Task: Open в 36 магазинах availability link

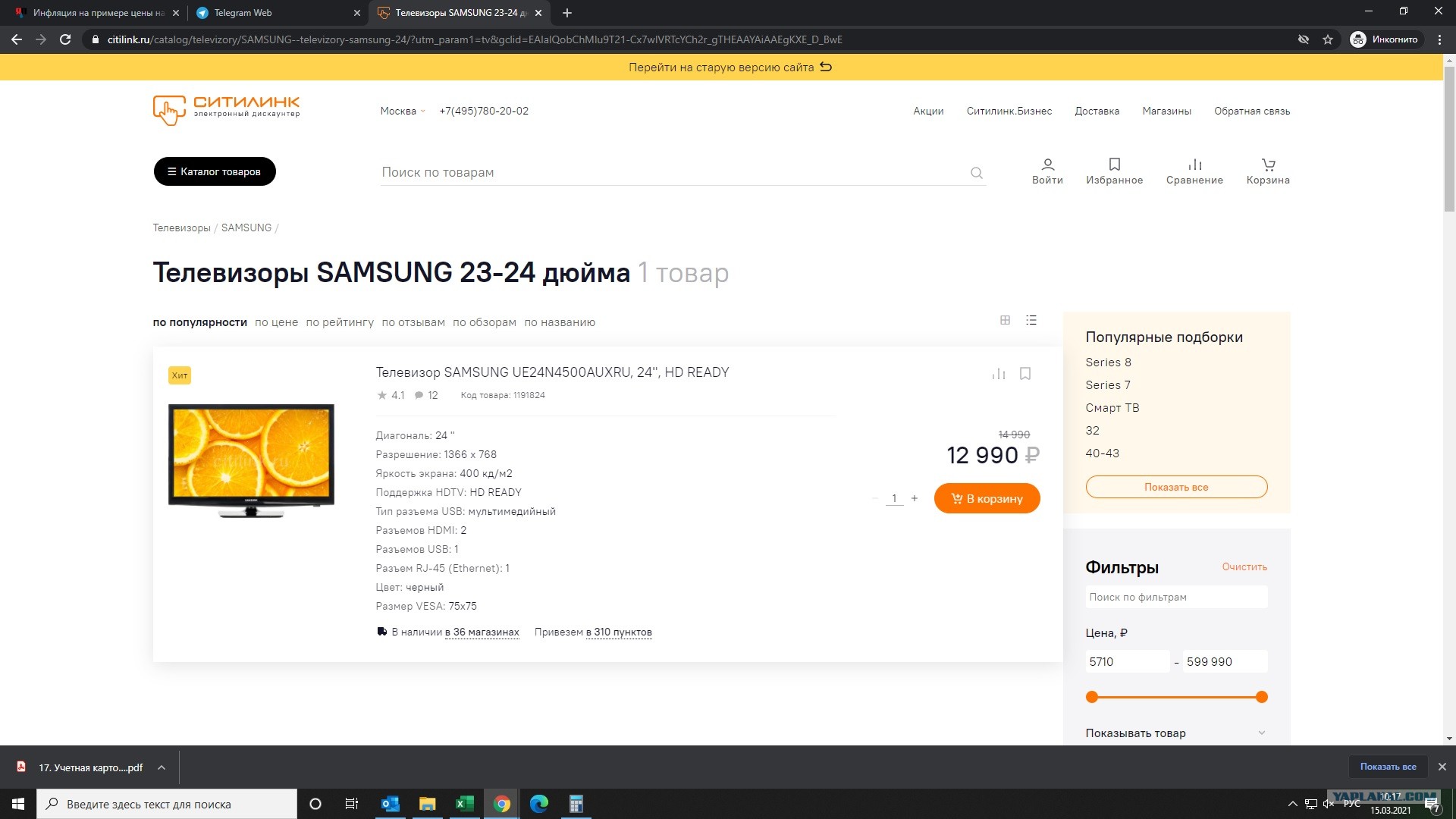Action: click(x=482, y=632)
